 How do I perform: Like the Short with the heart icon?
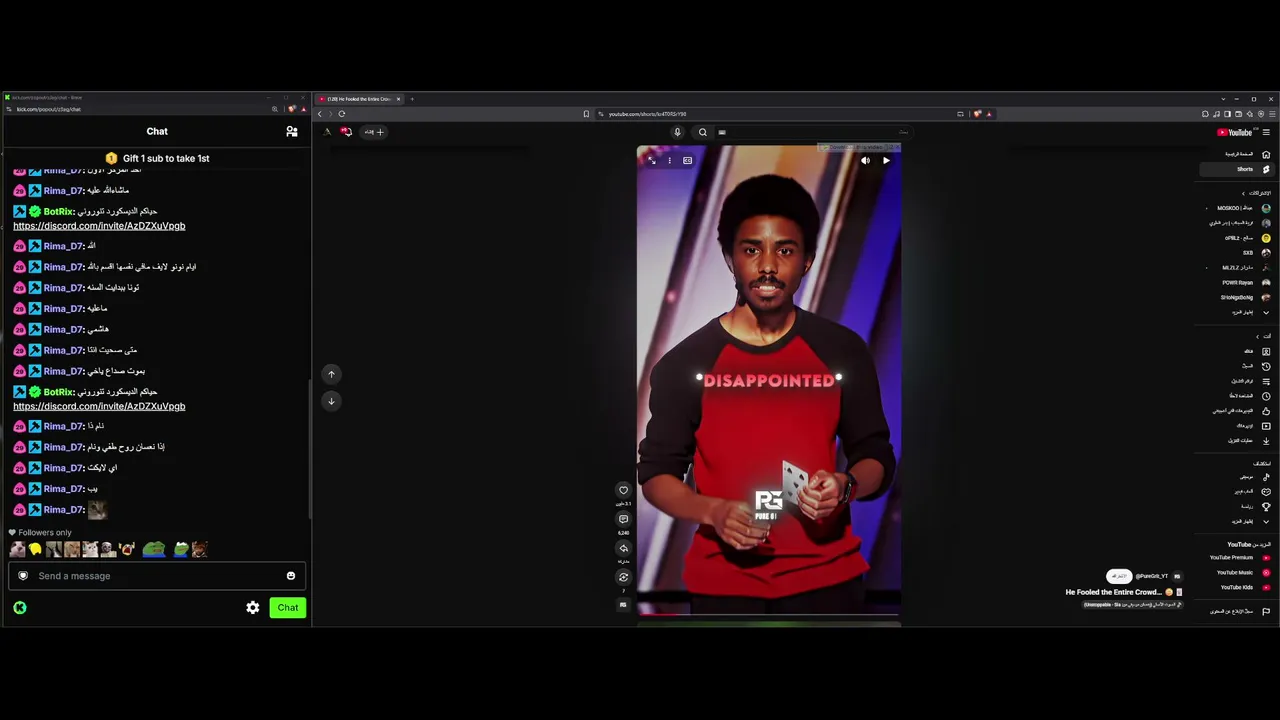click(623, 490)
